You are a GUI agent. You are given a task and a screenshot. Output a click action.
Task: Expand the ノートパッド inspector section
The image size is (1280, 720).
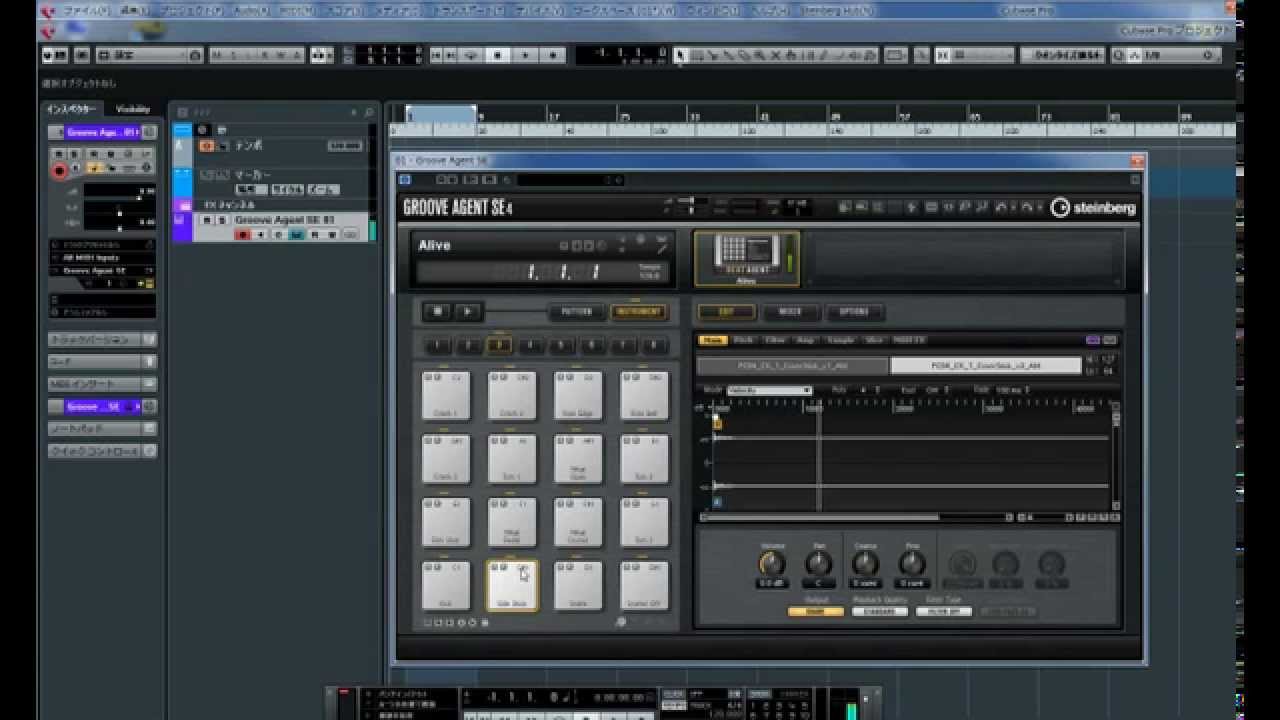click(103, 429)
